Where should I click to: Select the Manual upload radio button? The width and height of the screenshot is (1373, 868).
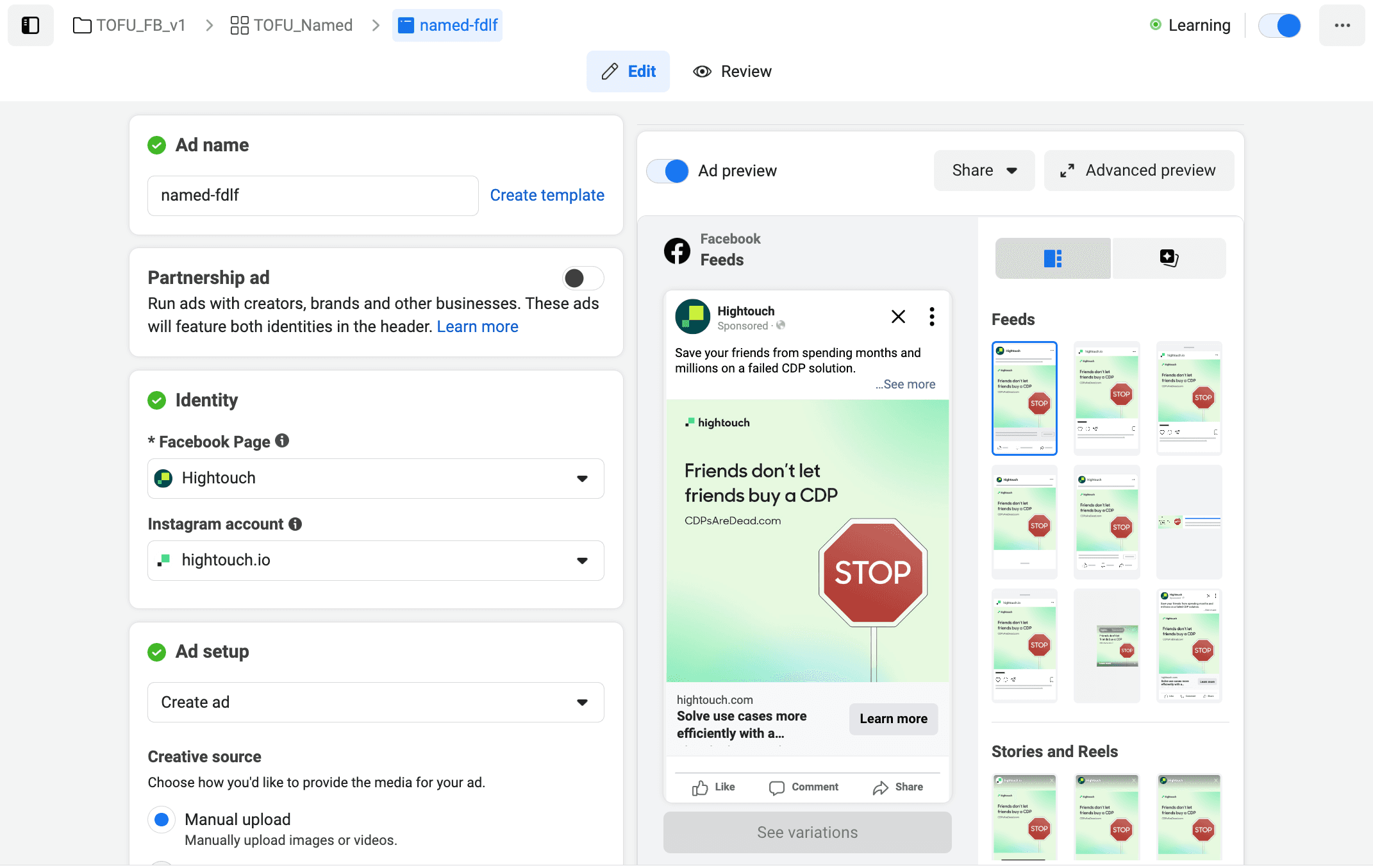tap(162, 819)
